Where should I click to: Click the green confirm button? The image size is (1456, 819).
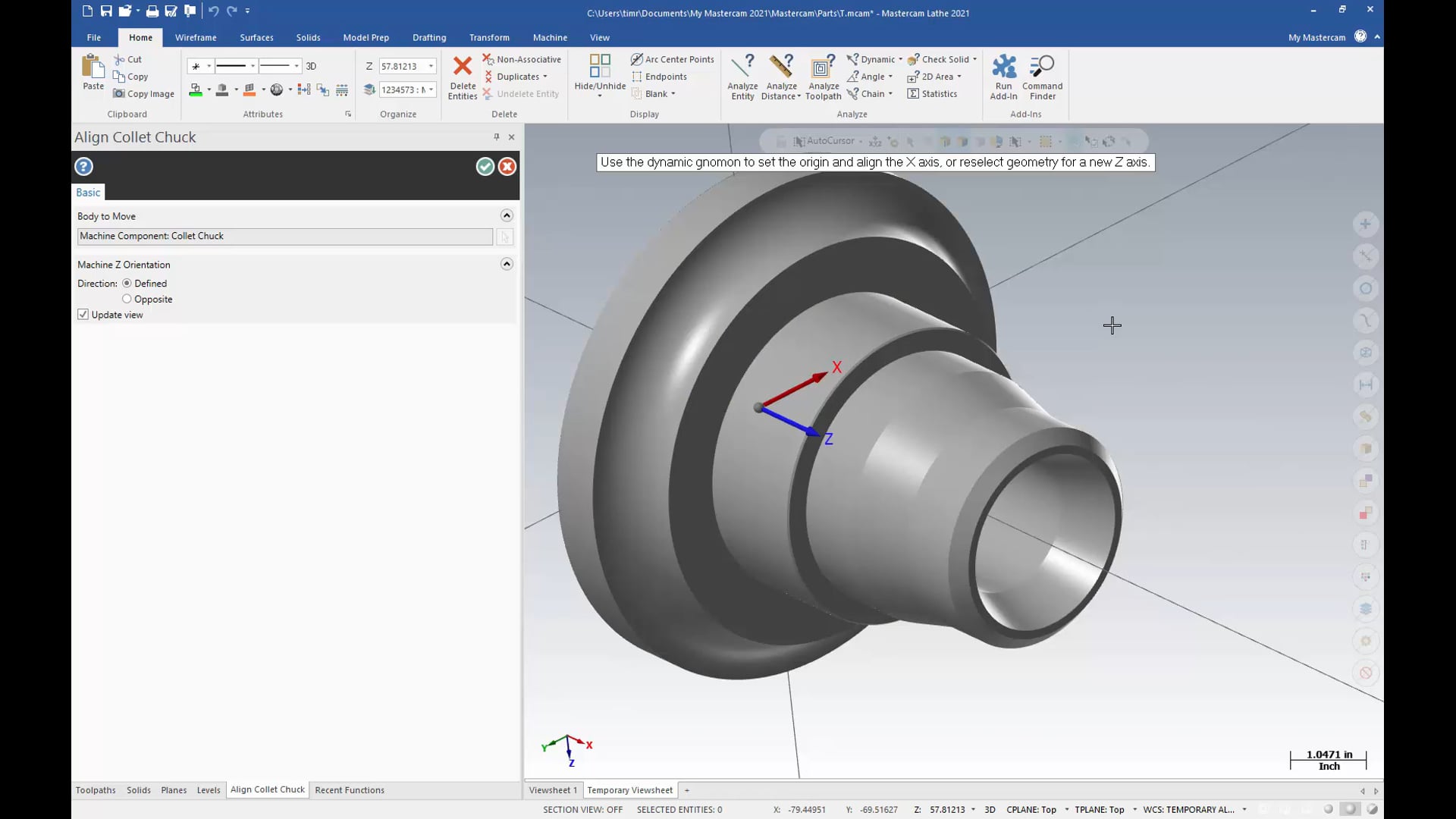click(x=484, y=166)
